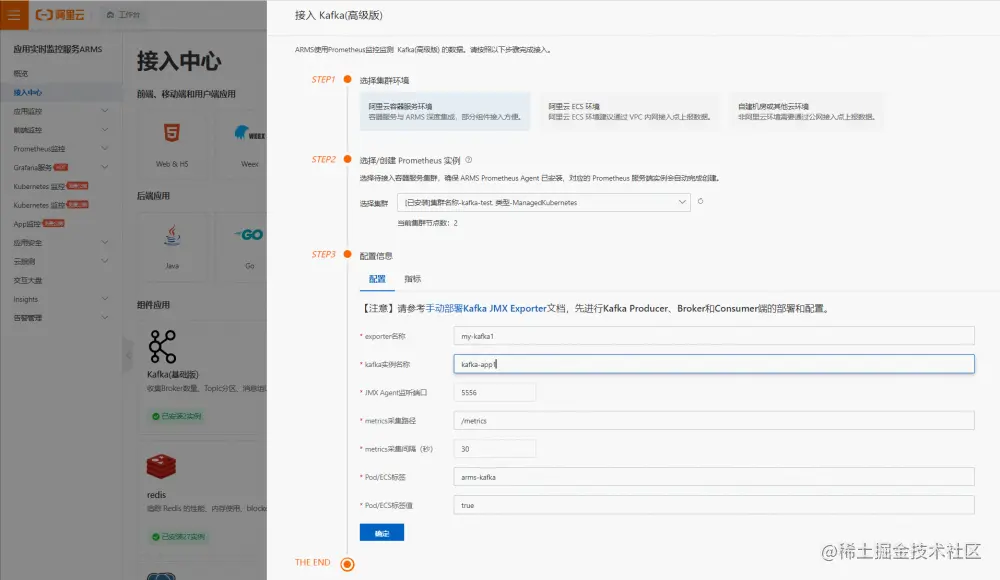Click the 接入 Kafka(高级版) panel title

click(x=339, y=15)
